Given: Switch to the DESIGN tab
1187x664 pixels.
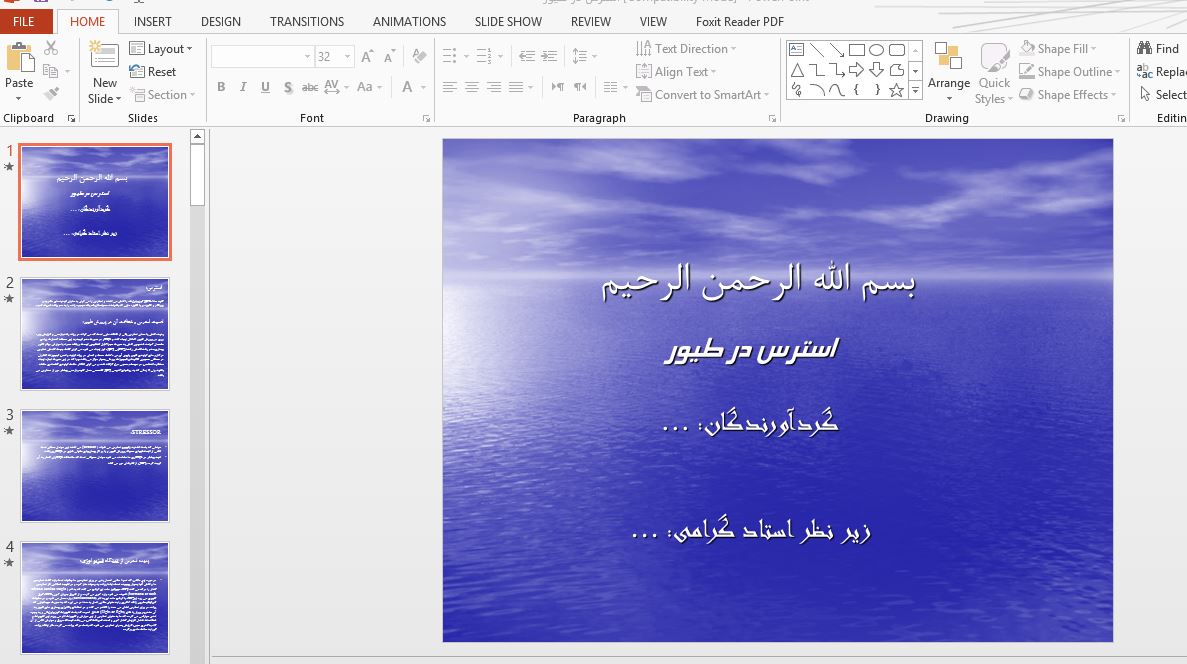Looking at the screenshot, I should click(220, 22).
